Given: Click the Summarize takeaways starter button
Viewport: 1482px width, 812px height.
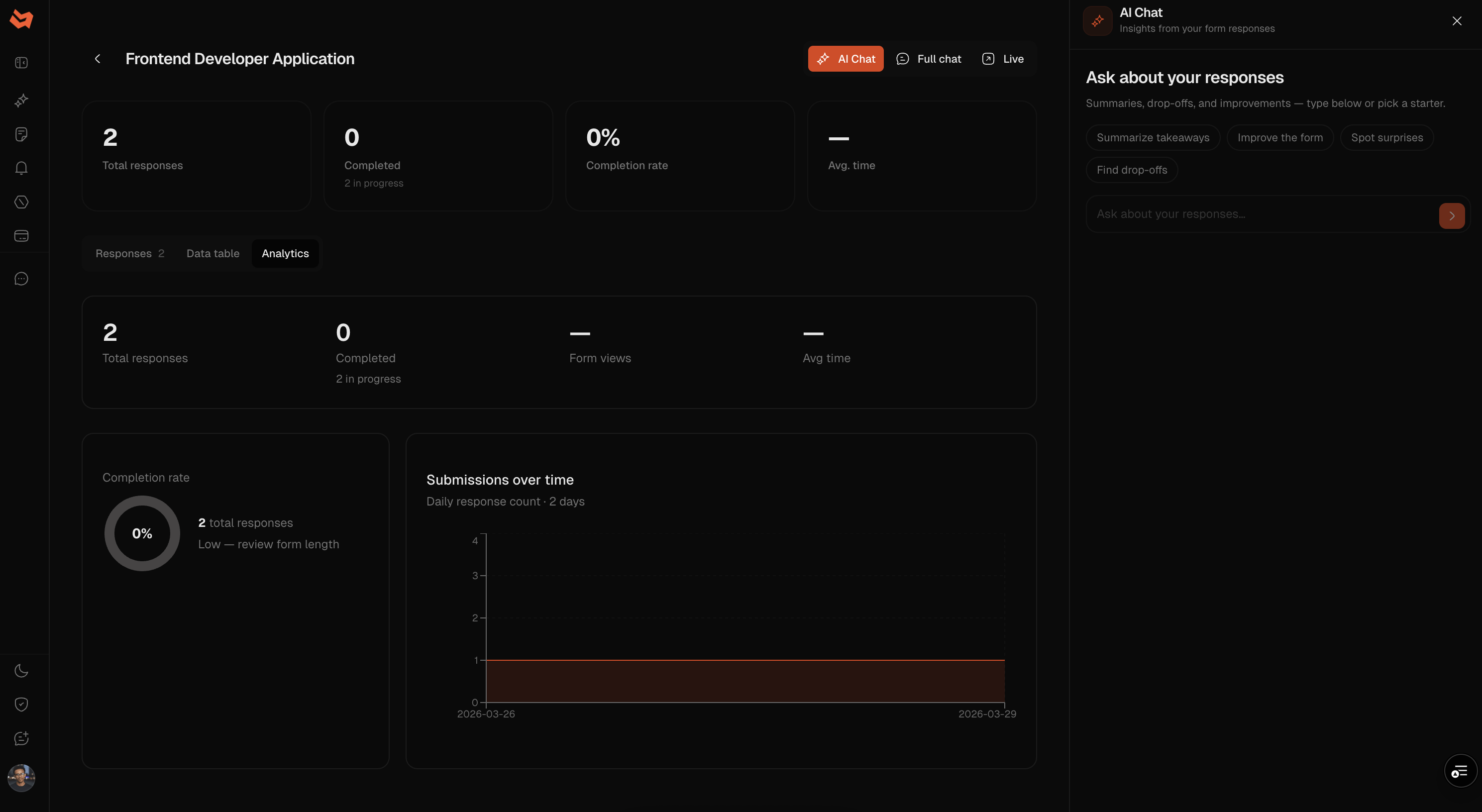Looking at the screenshot, I should (x=1153, y=137).
